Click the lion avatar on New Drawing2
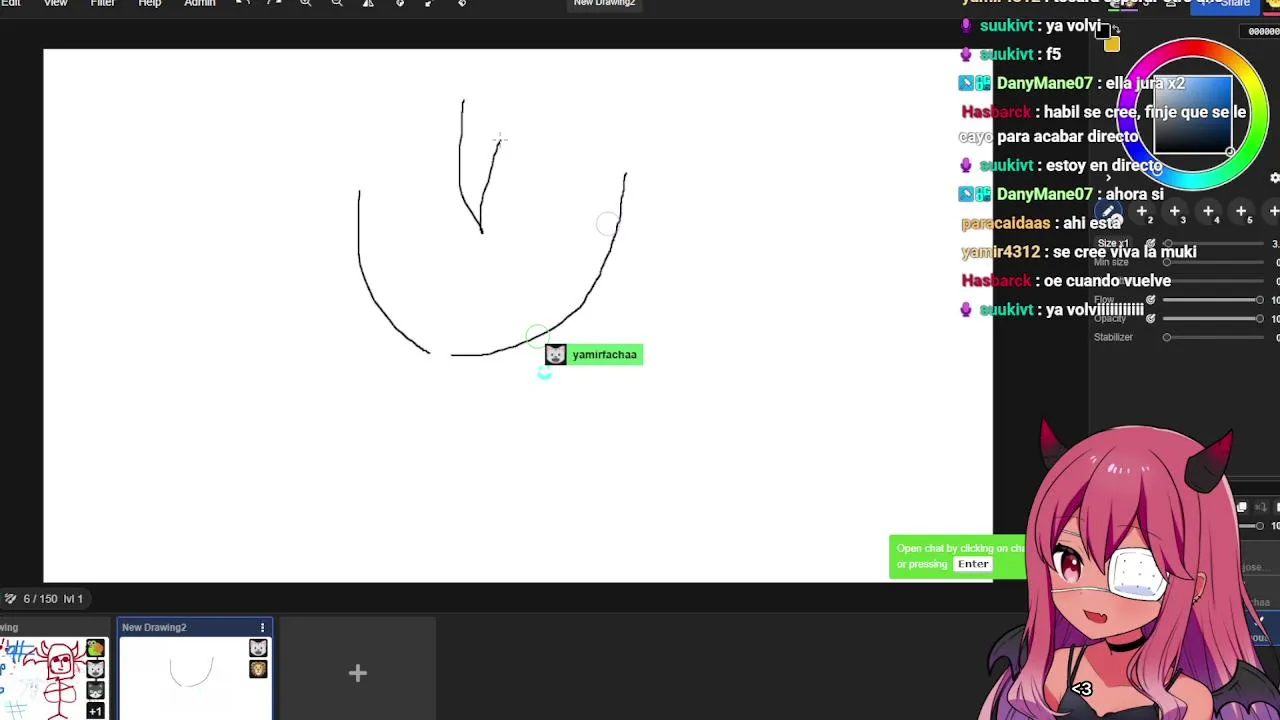Screen dimensions: 1280x720 (258, 669)
